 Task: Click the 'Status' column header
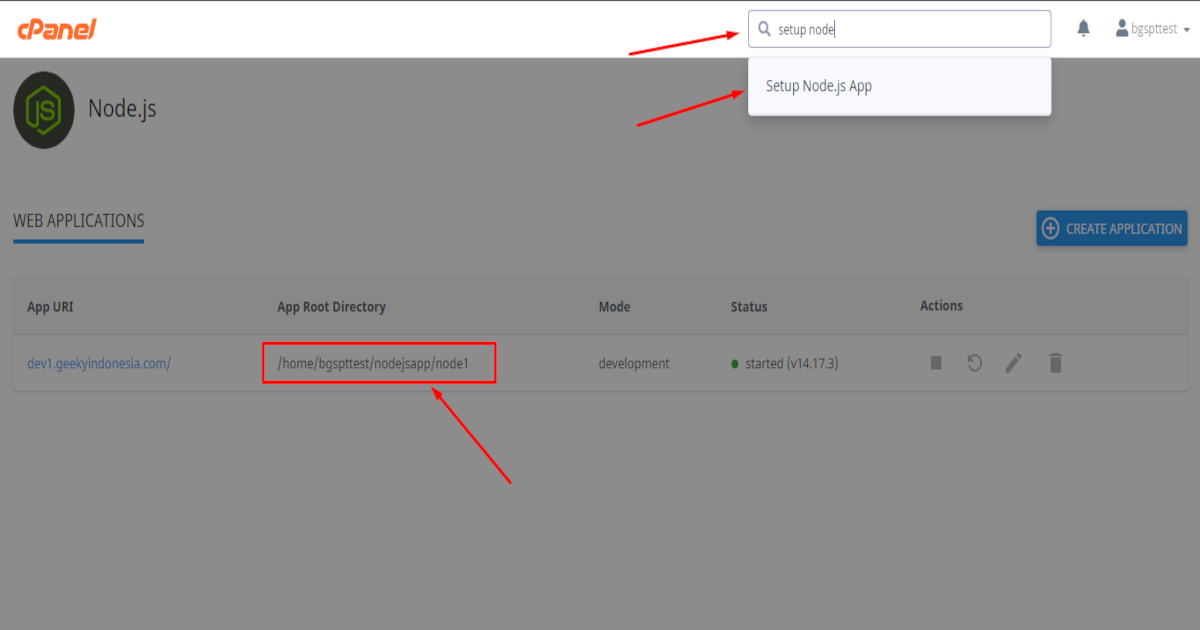pyautogui.click(x=749, y=307)
